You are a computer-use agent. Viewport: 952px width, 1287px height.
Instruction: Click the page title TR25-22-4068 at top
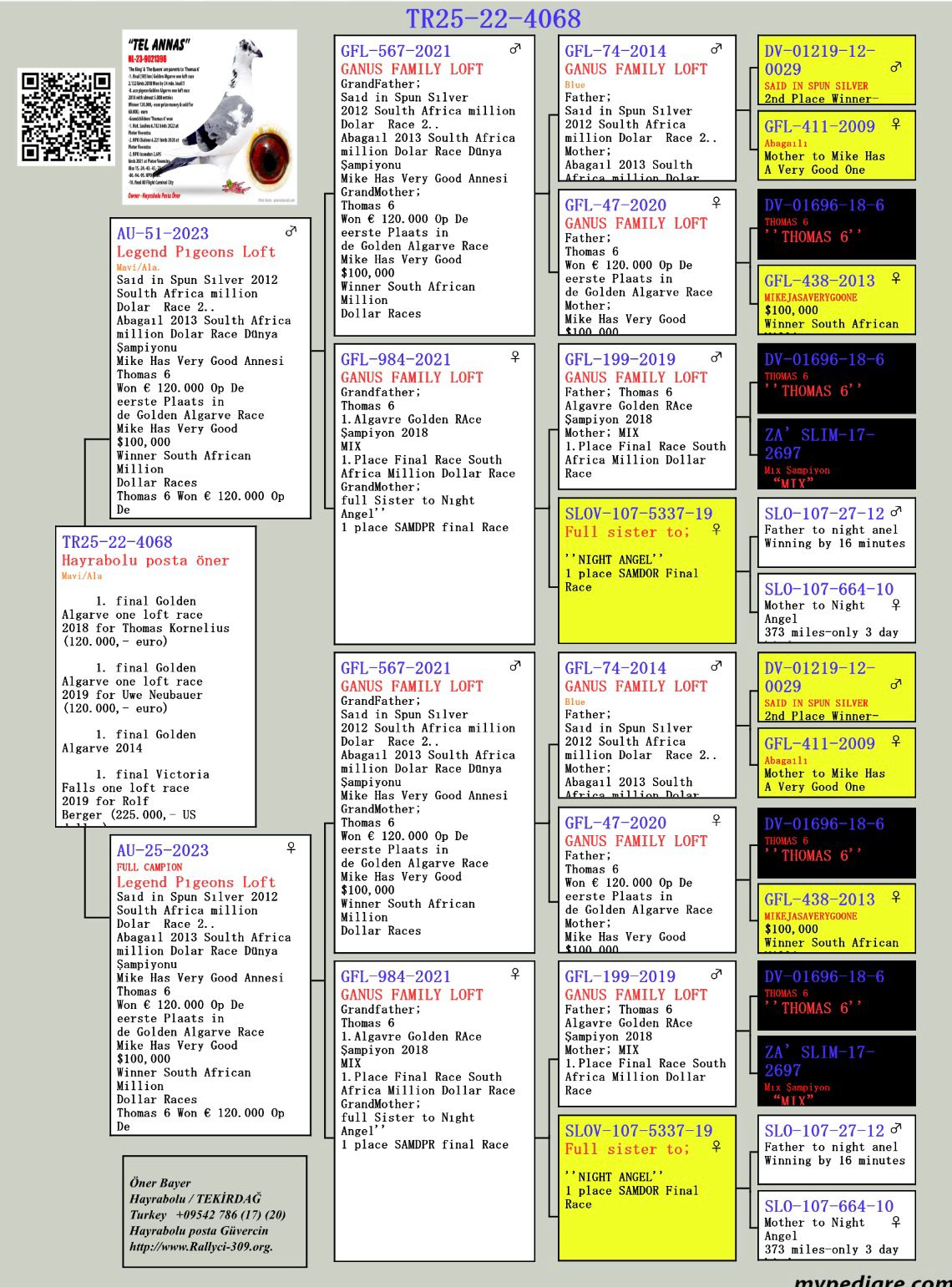coord(493,18)
